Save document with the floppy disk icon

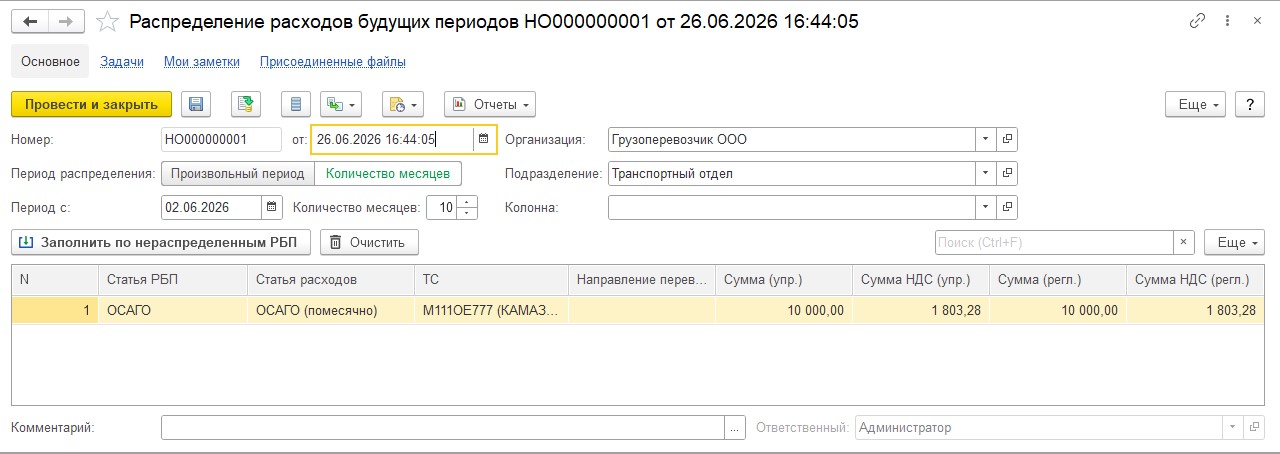point(196,104)
